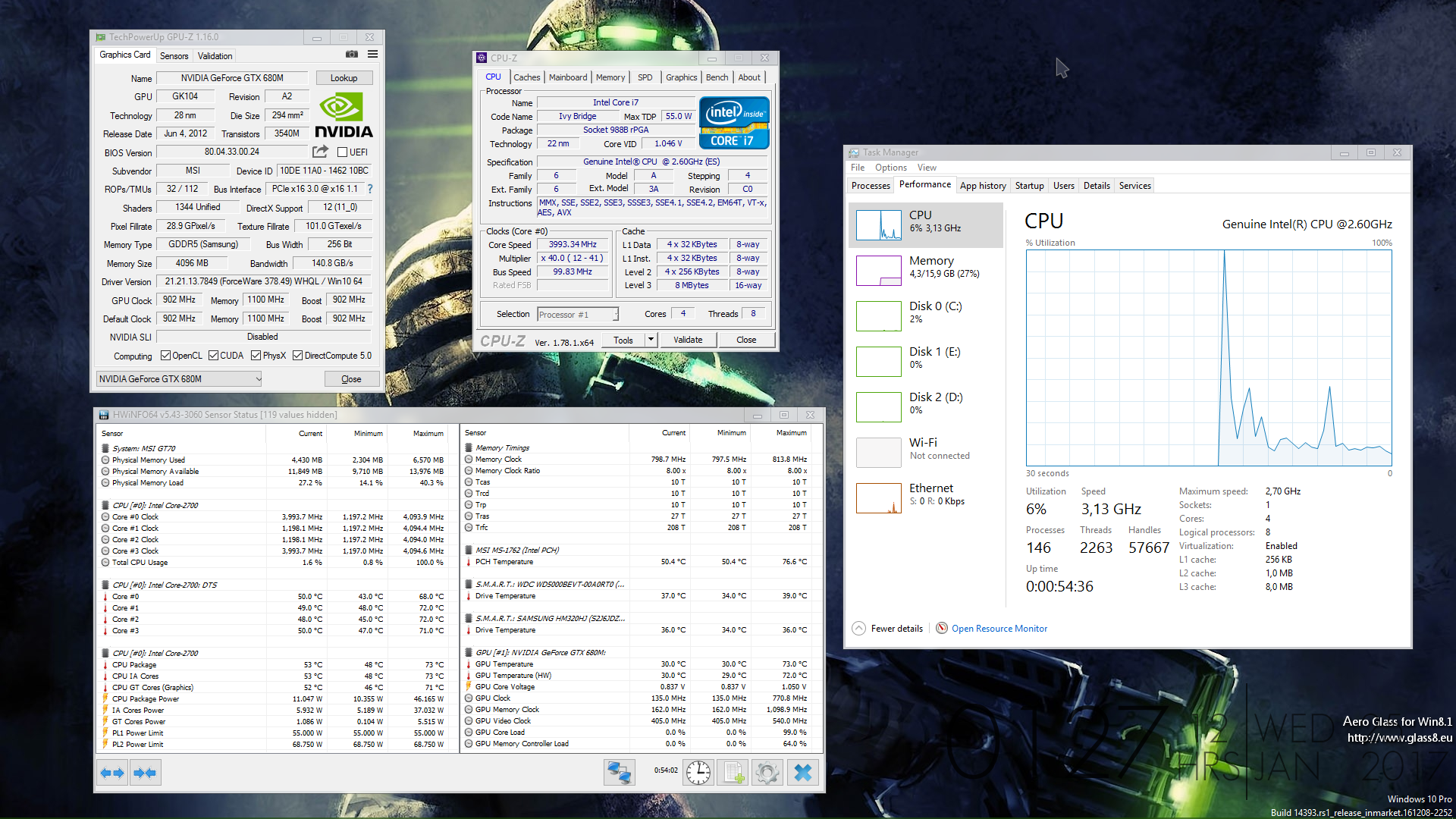Take GPU-Z screenshot with camera icon
1456x819 pixels.
tap(352, 55)
